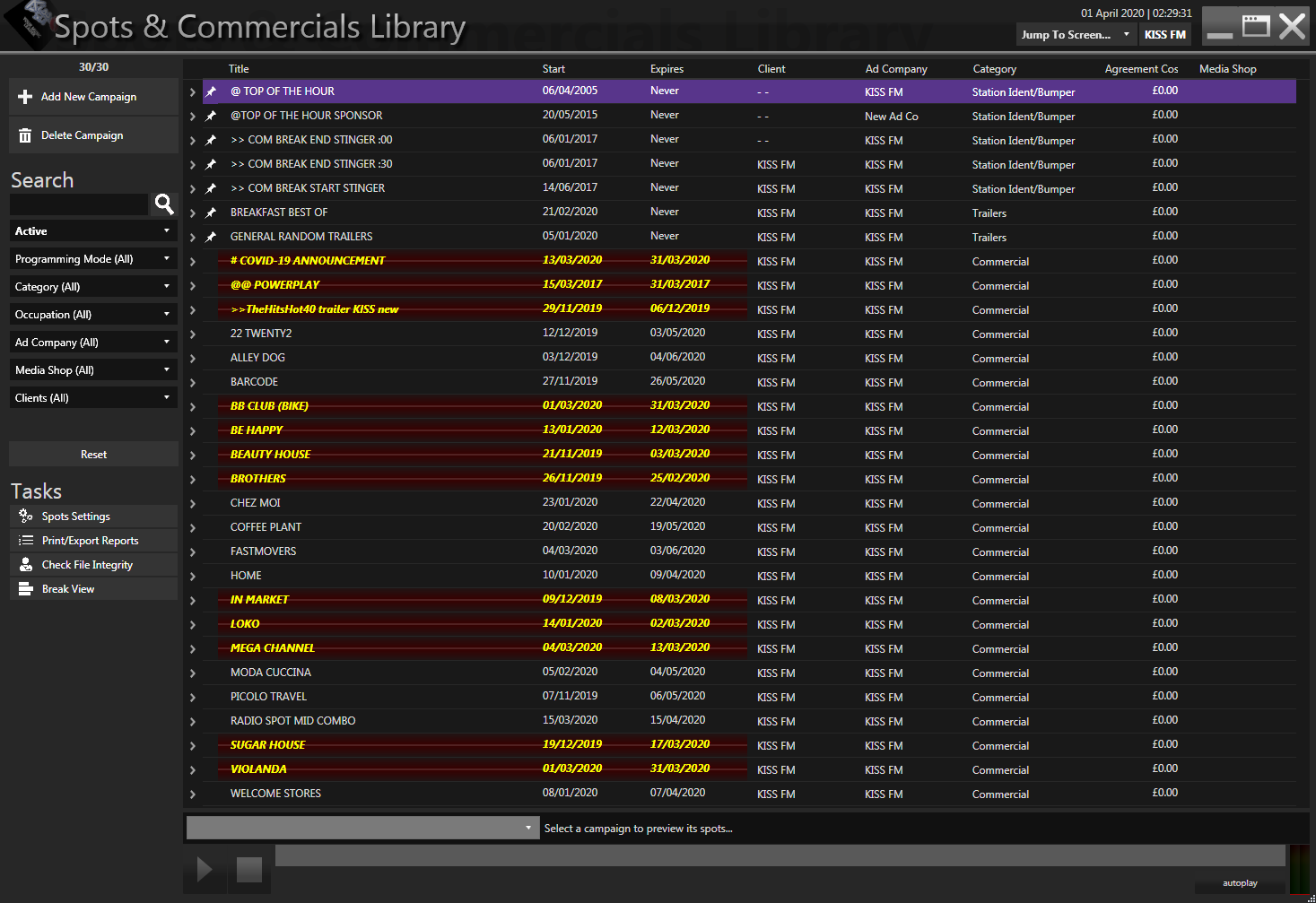The image size is (1316, 903).
Task: Select the @@ POWERPLAY campaign
Action: (x=749, y=285)
